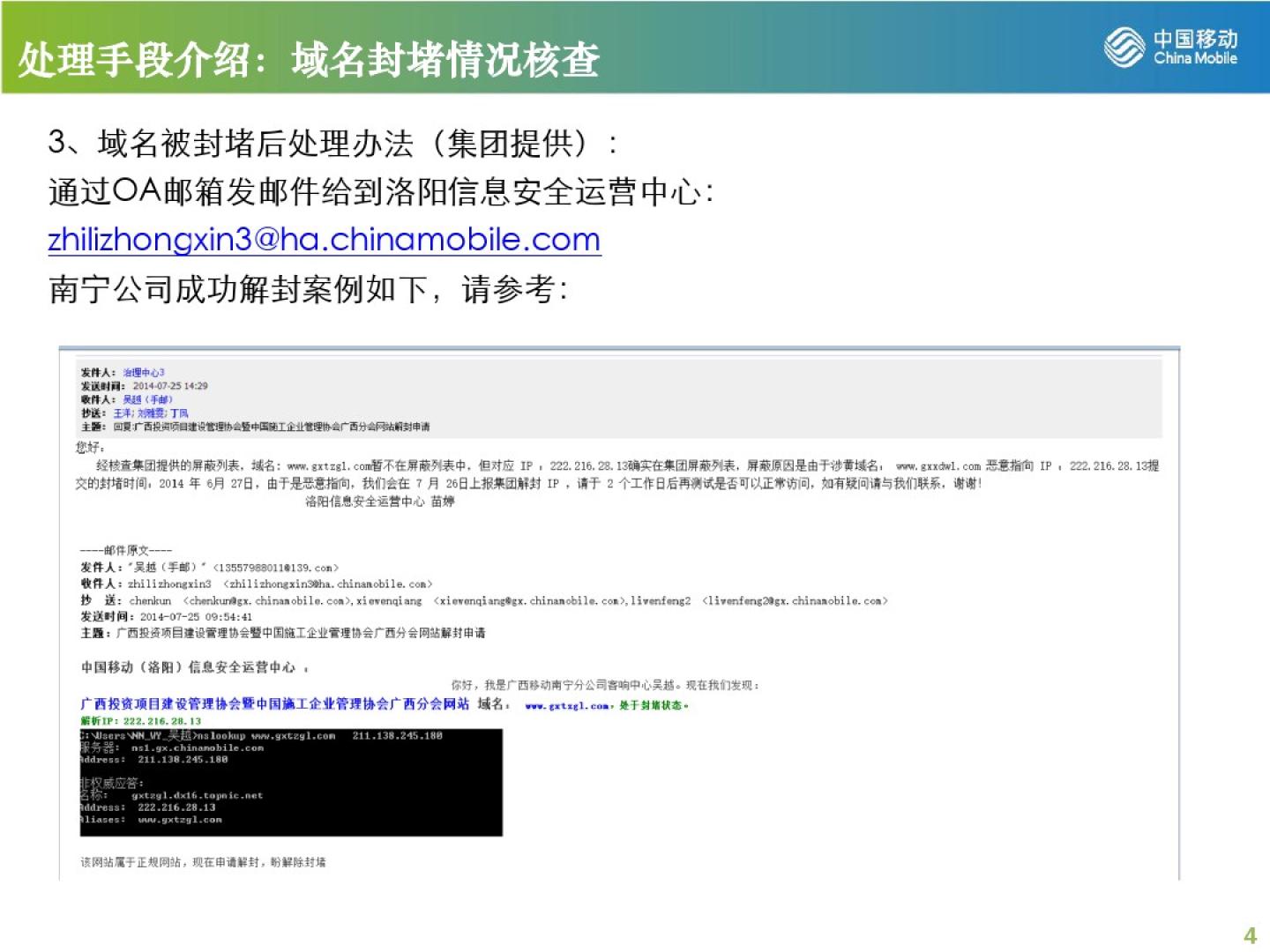Click the signature 洛阳信息安全运营中心 苗婷
Screen dimensions: 1270x952
click(379, 502)
